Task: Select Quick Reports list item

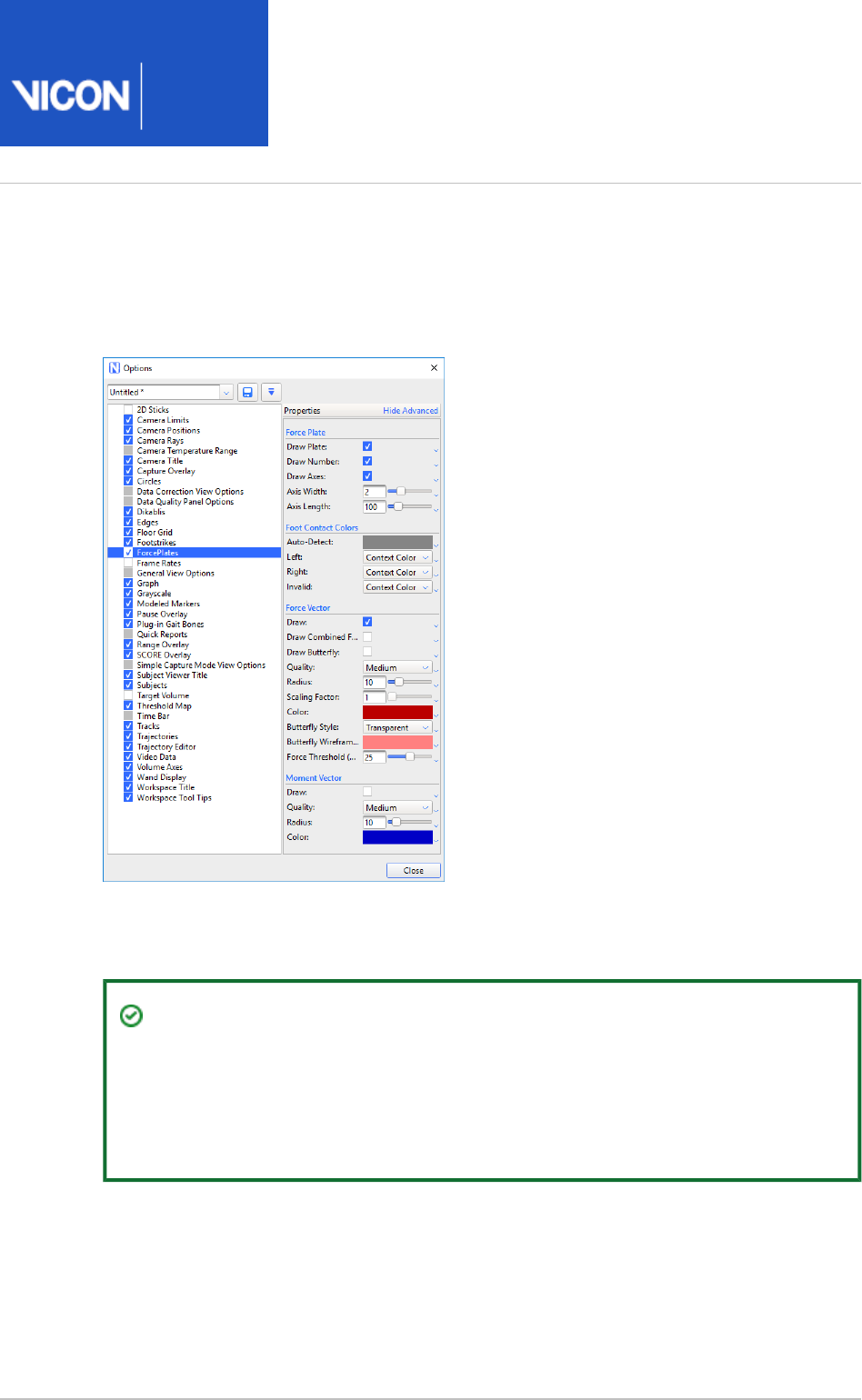Action: tap(162, 635)
